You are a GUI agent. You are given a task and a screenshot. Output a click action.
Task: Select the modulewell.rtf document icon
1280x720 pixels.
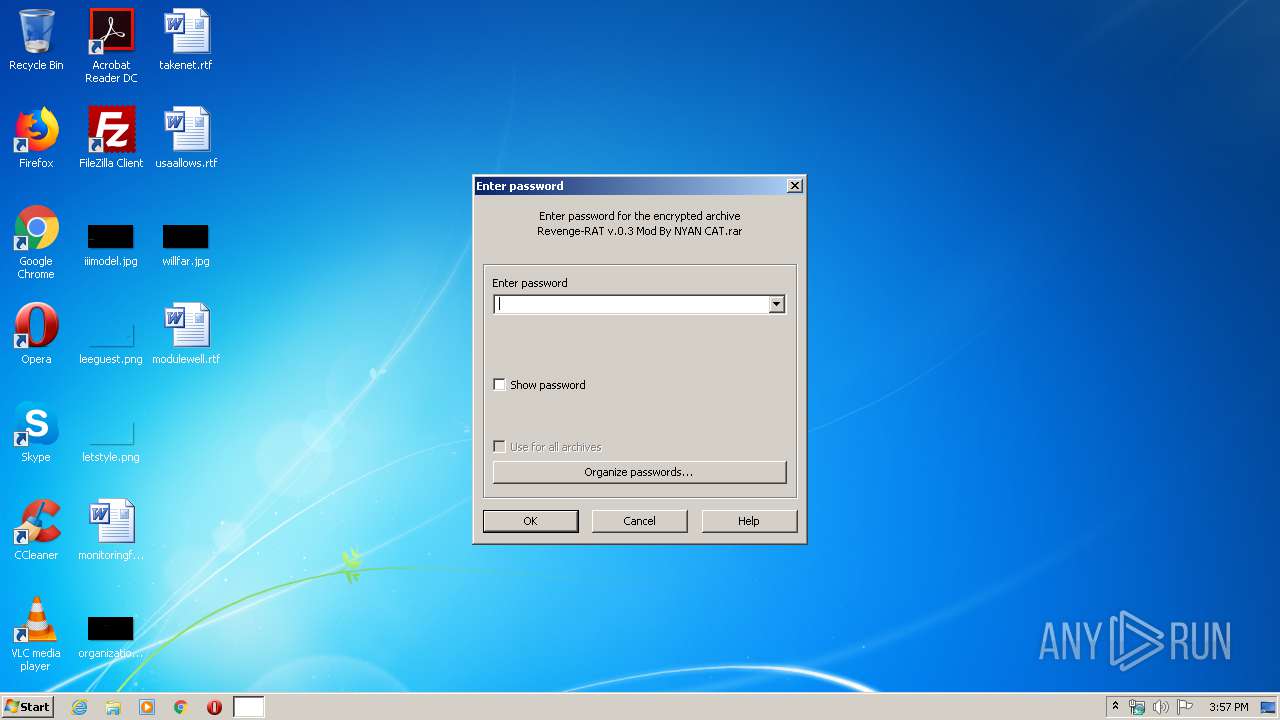[186, 334]
